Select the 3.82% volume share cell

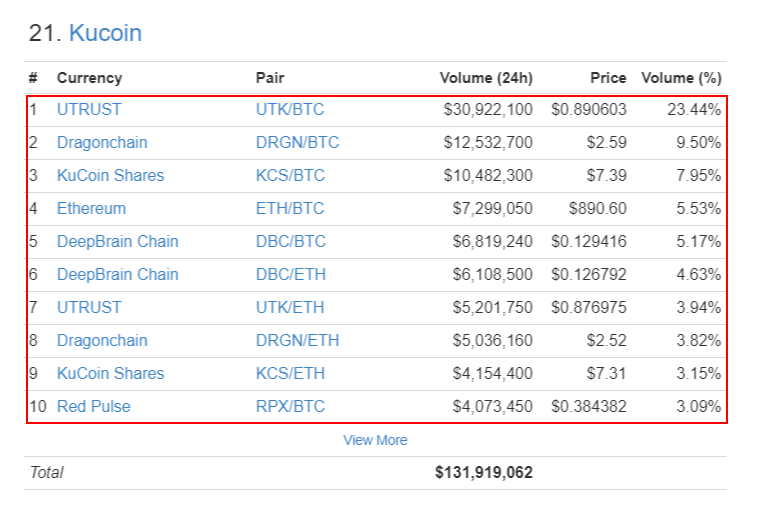(699, 340)
